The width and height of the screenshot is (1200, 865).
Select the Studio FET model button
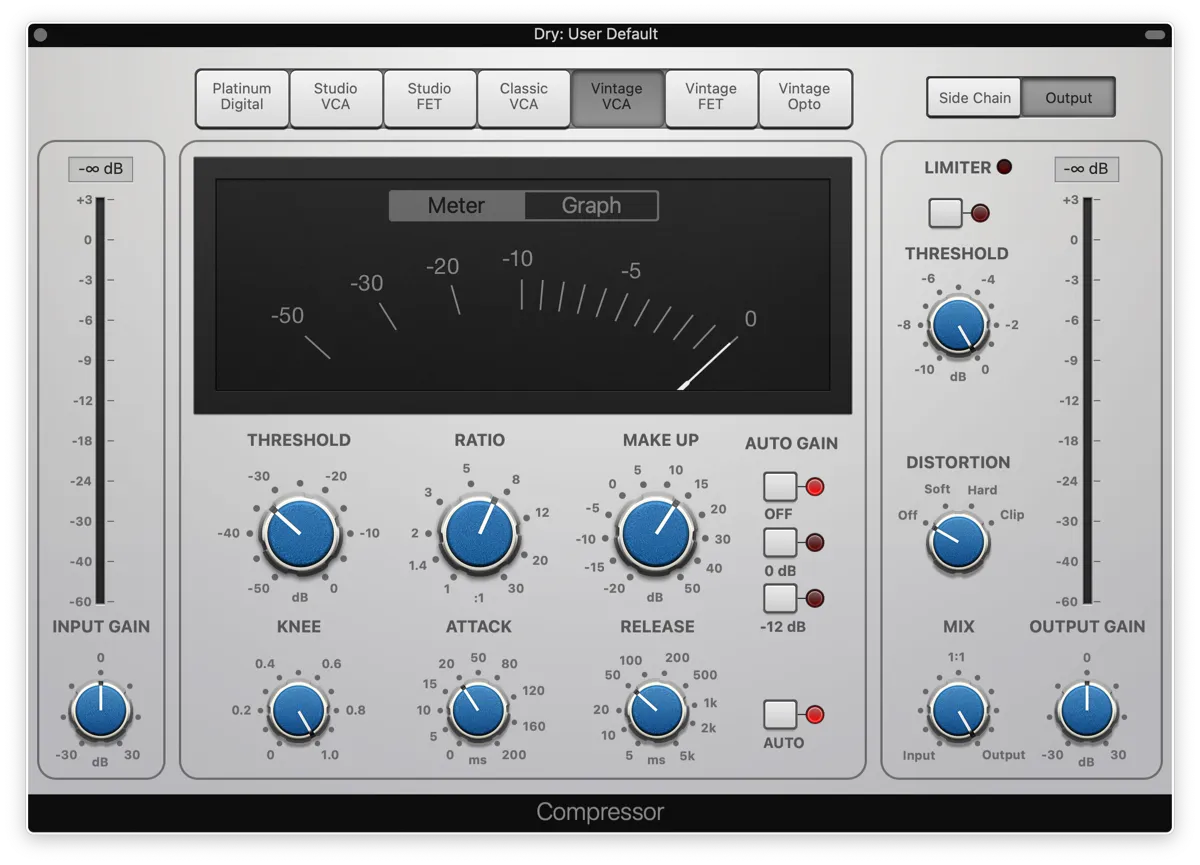(429, 97)
